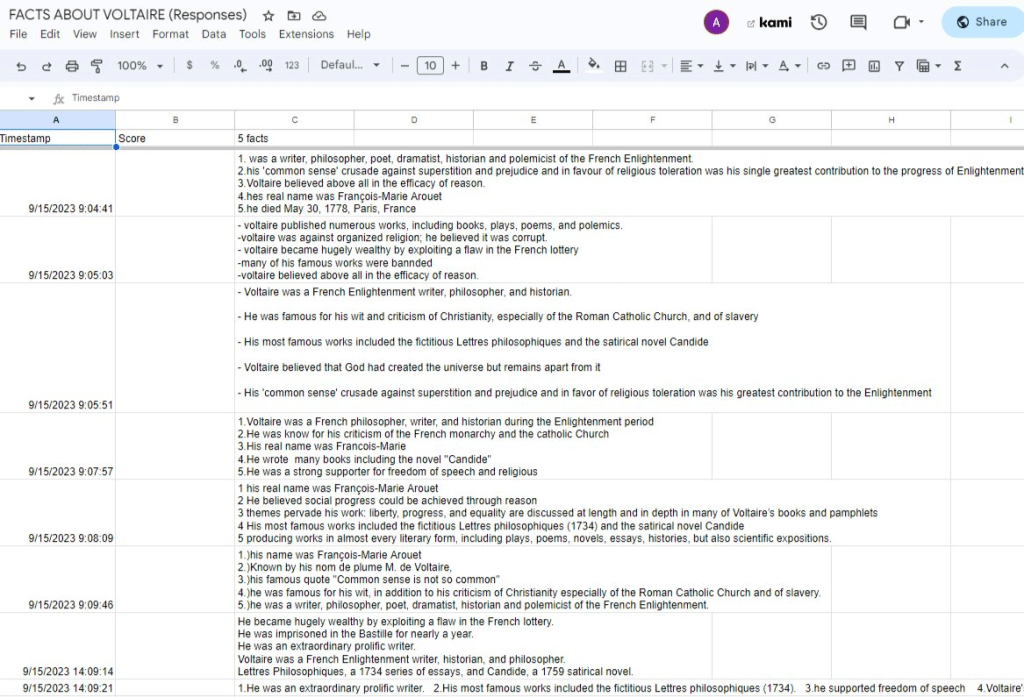Open the font family dropdown
Viewport: 1024px width, 697px height.
(350, 66)
